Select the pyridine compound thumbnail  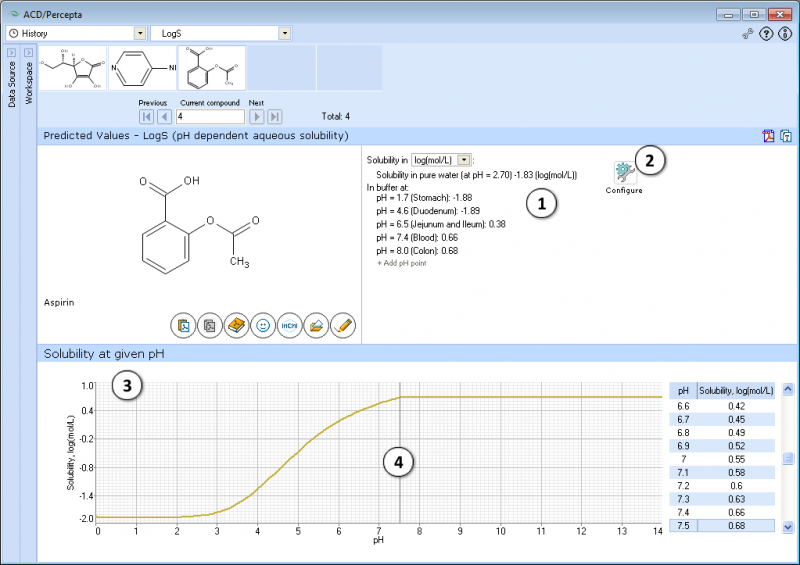click(142, 68)
